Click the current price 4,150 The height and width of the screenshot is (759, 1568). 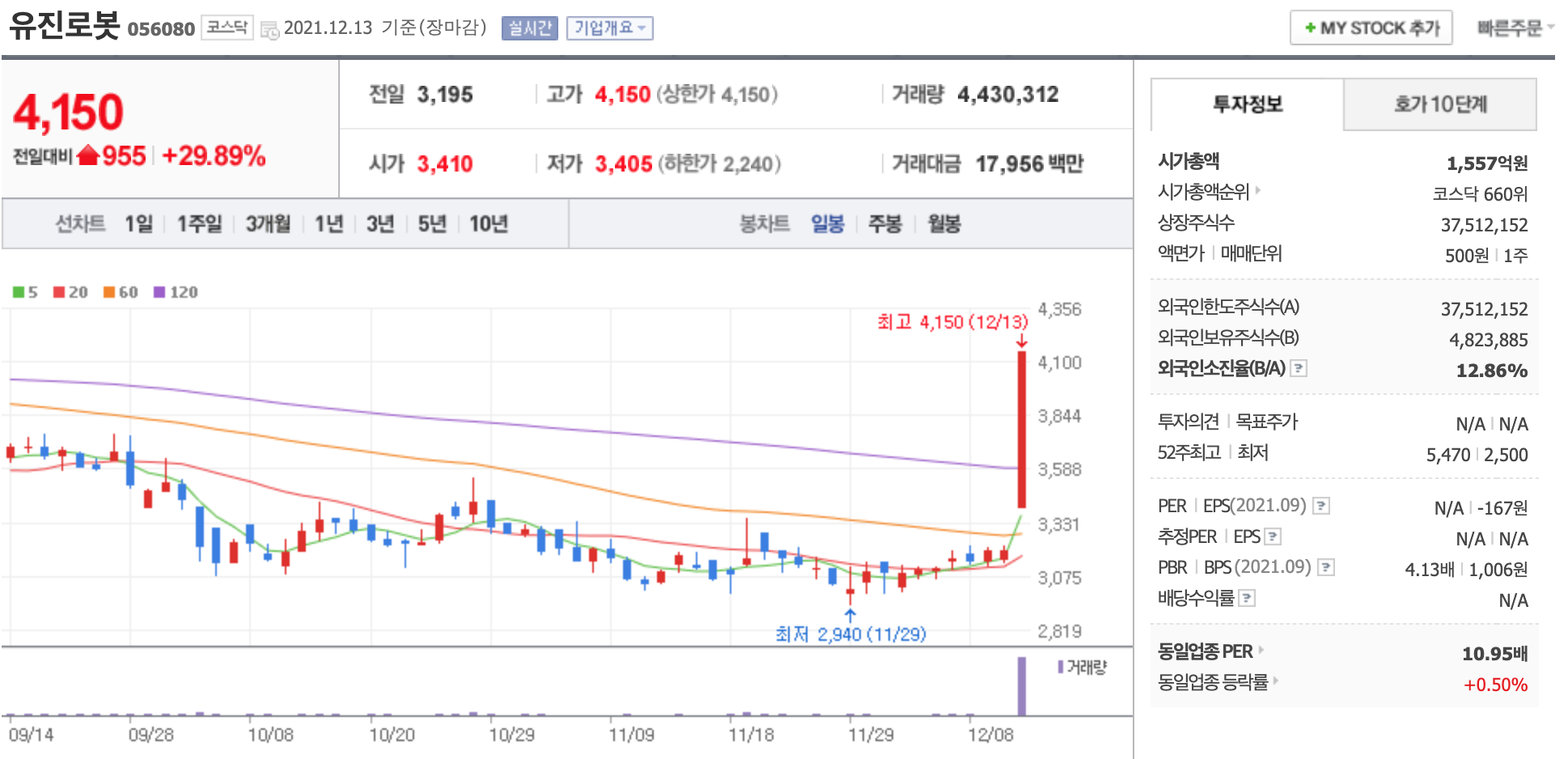pos(69,112)
